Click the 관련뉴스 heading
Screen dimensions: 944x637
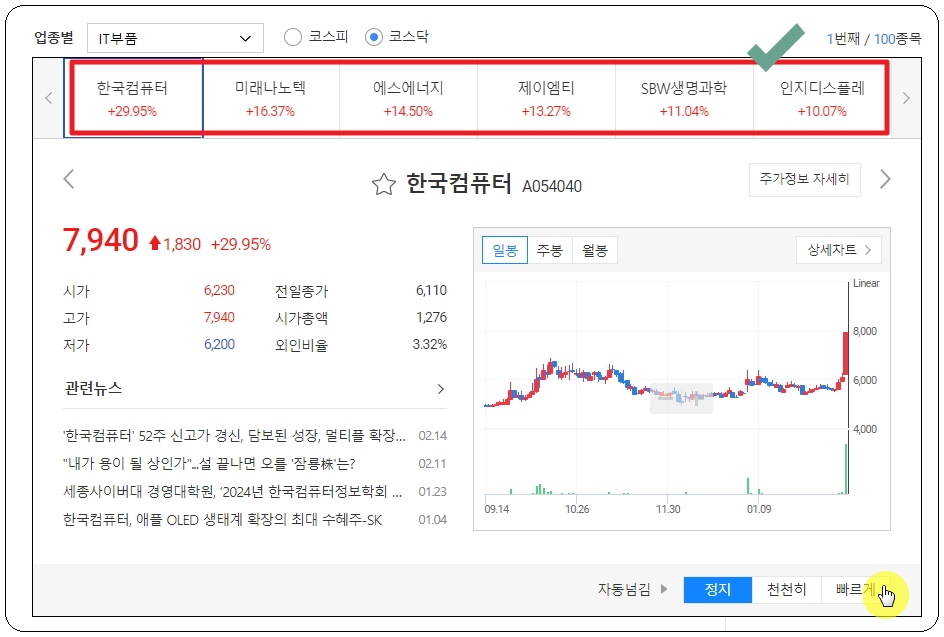[x=93, y=388]
